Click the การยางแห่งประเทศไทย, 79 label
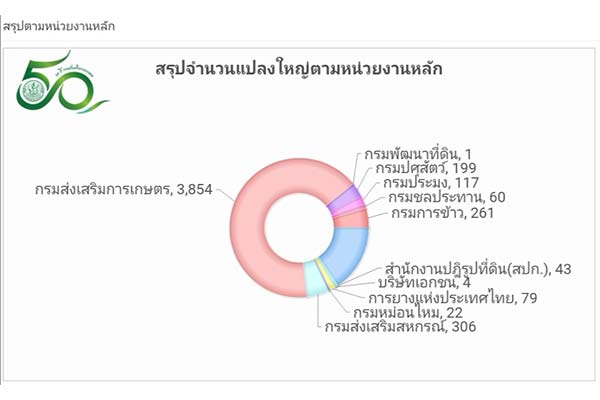The image size is (600, 400). point(453,297)
